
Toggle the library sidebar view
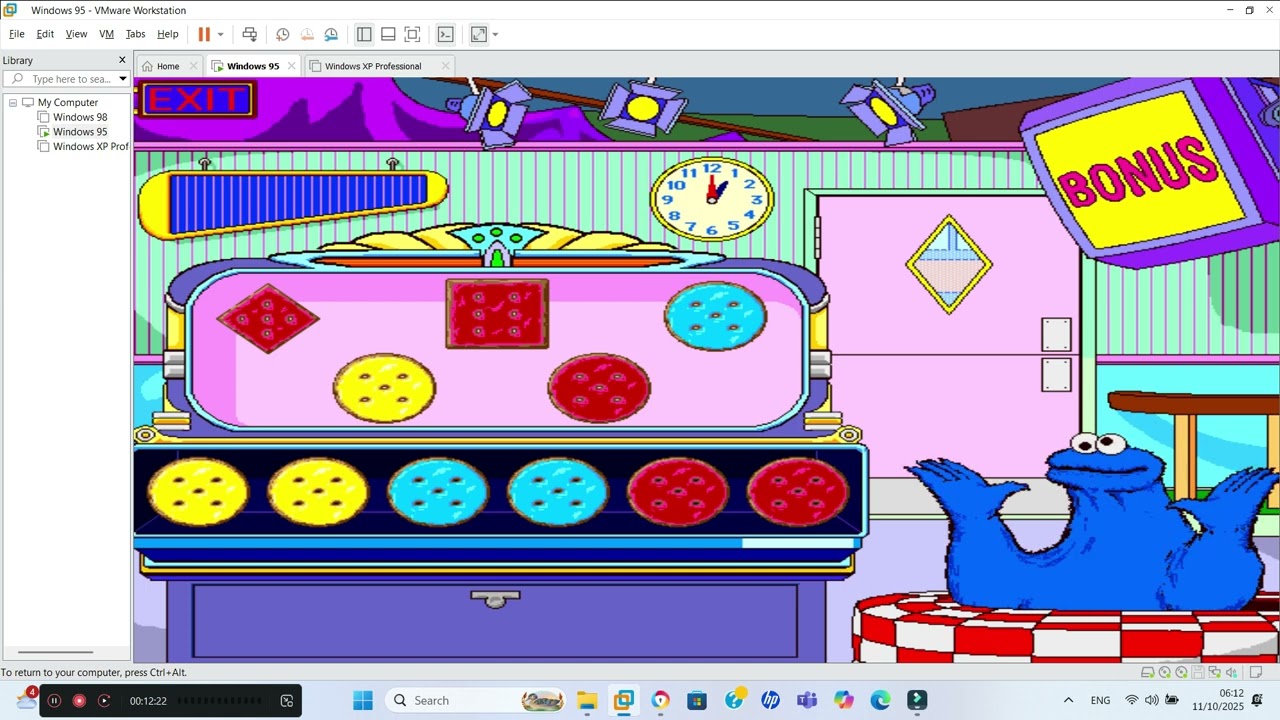coord(364,34)
